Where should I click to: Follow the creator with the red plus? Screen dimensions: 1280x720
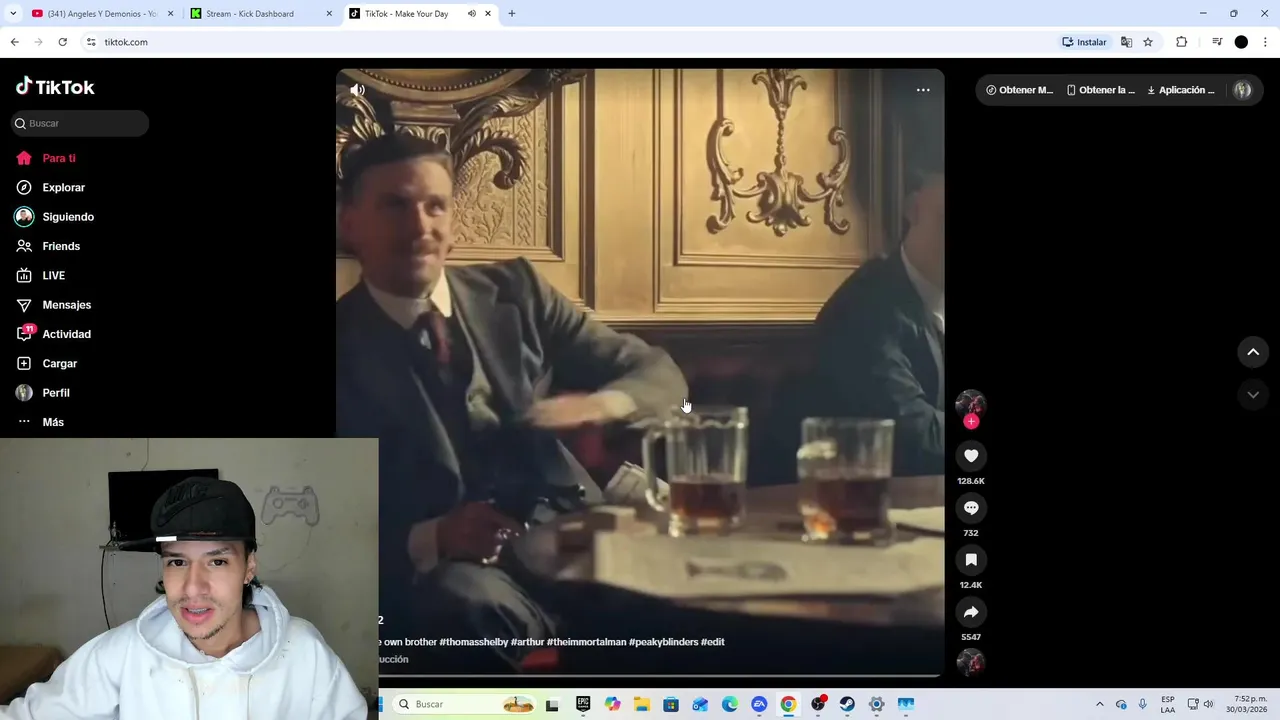click(971, 422)
